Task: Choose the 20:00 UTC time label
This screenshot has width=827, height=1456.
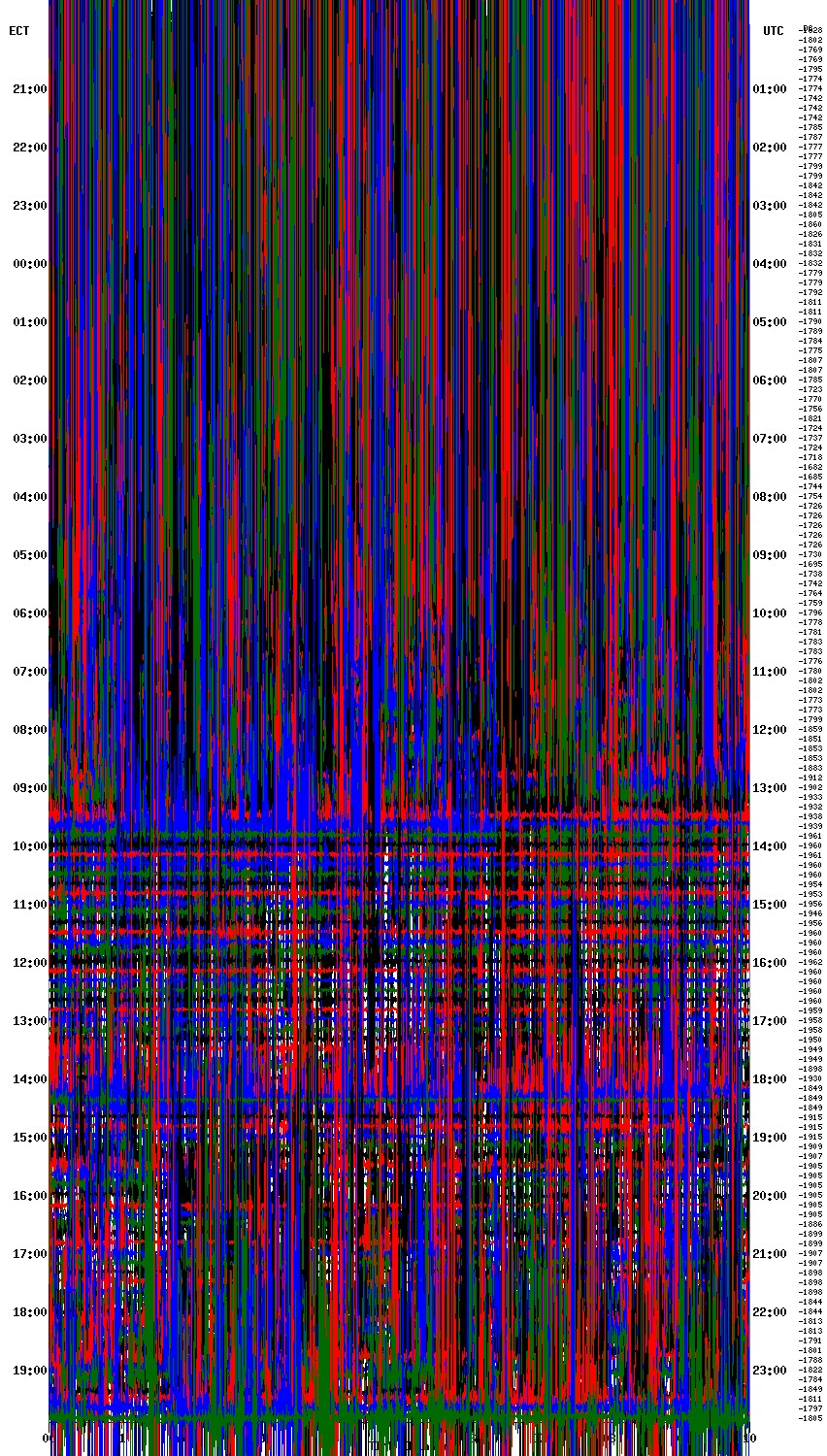Action: click(x=770, y=1196)
